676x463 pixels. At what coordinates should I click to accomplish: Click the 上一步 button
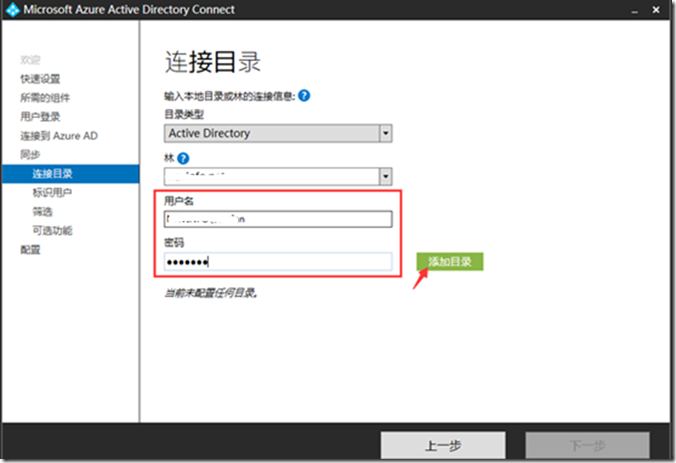[443, 445]
